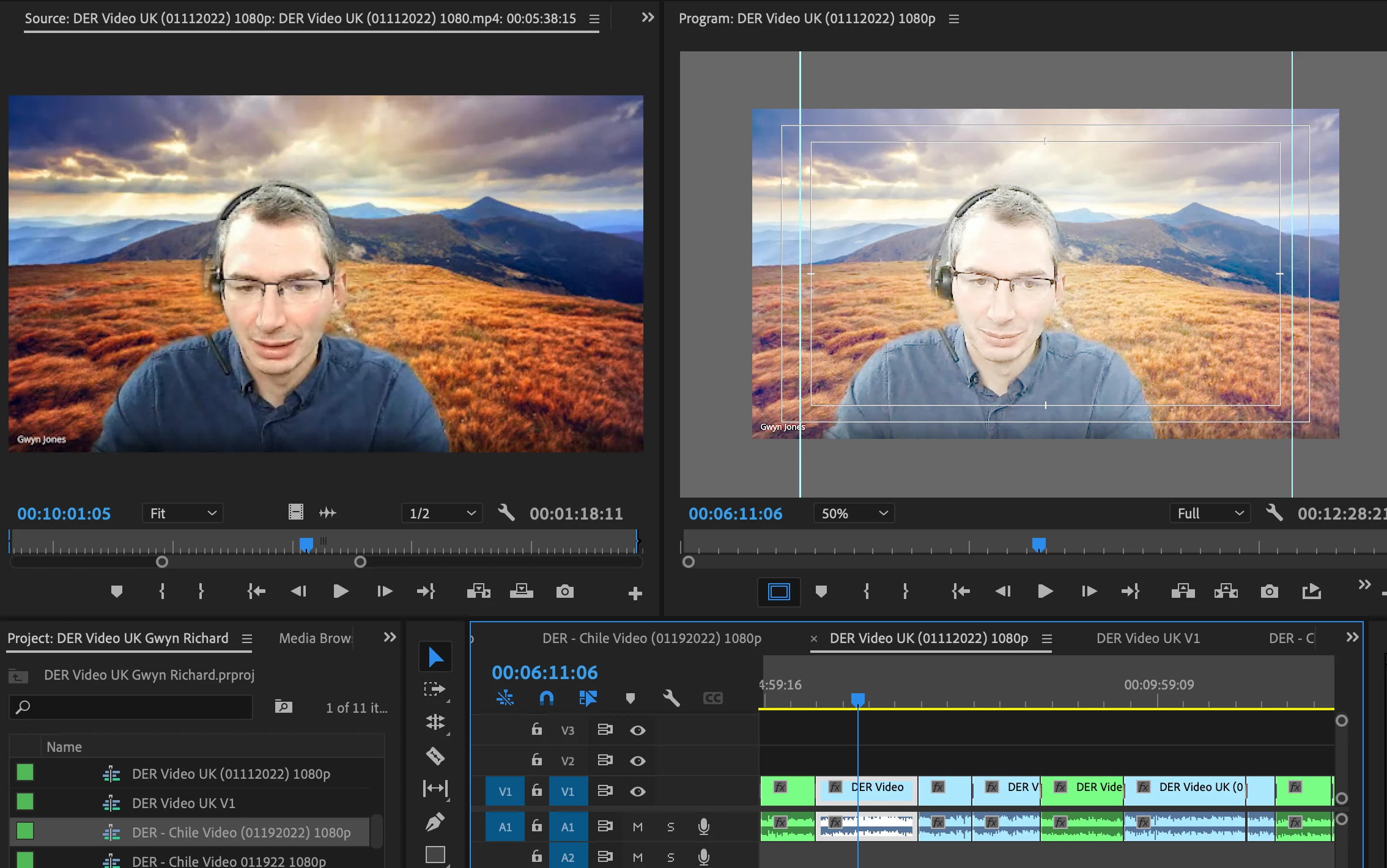Open the Full playback resolution dropdown

point(1210,513)
